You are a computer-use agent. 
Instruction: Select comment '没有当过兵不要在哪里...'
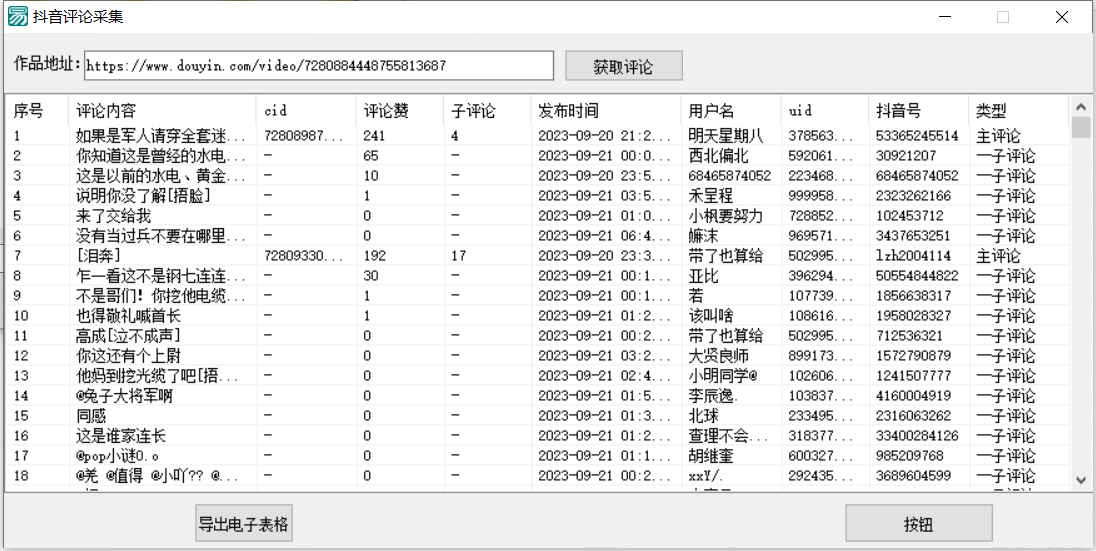click(x=161, y=236)
